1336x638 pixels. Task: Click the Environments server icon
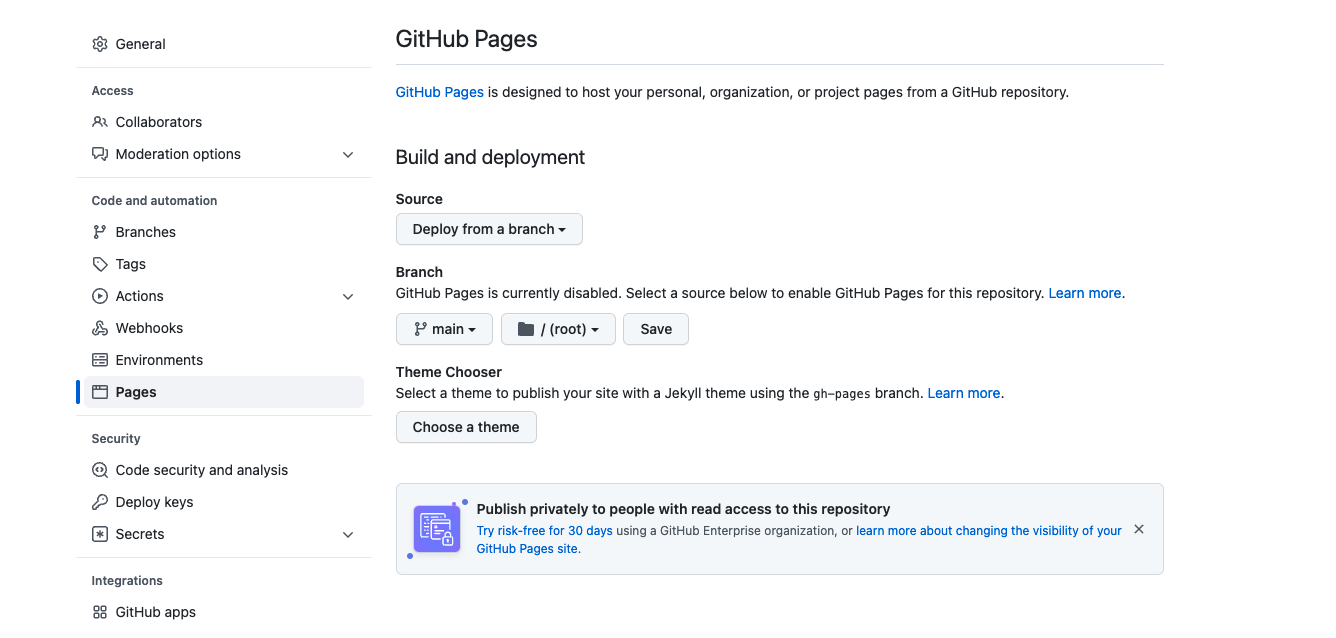pyautogui.click(x=100, y=360)
